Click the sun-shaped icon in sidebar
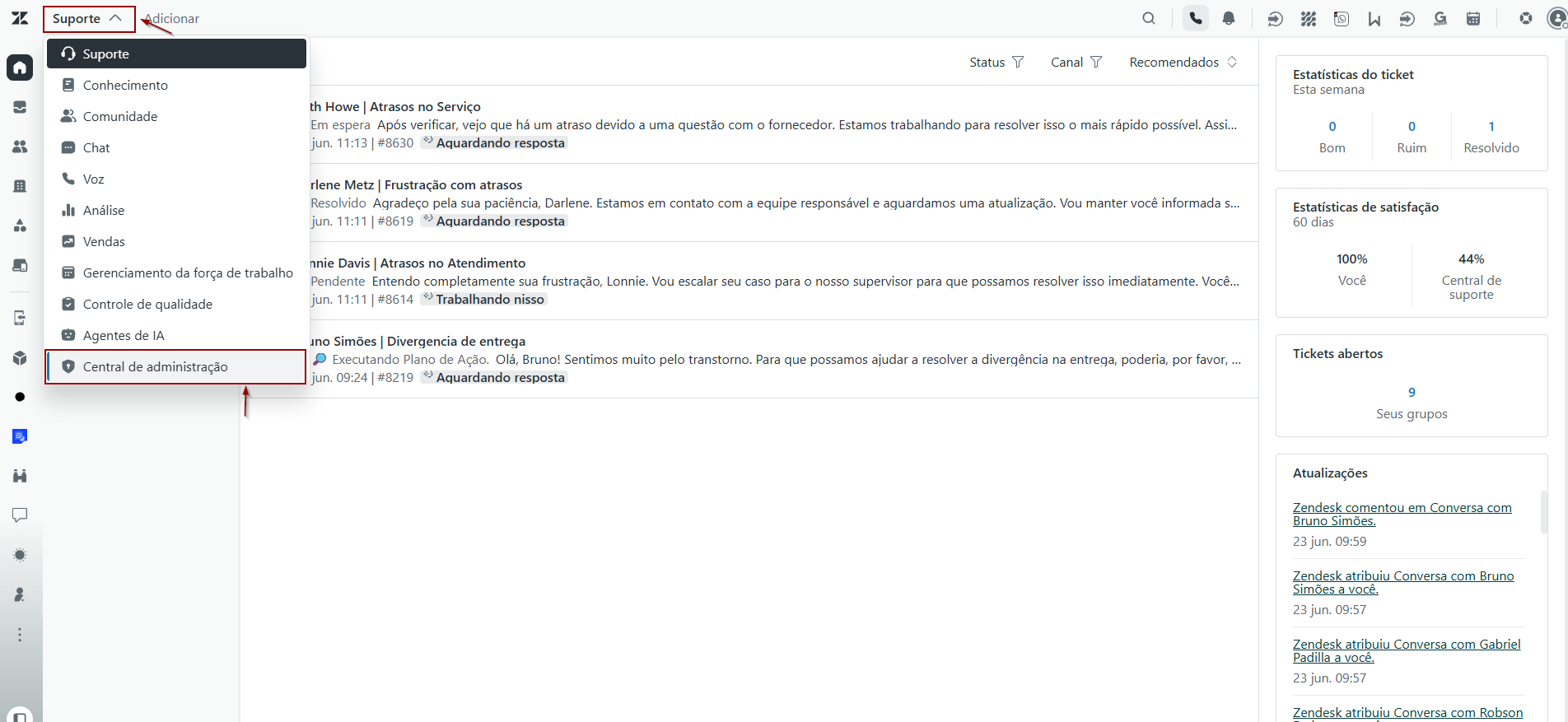Screen dimensions: 1568x722 pos(20,555)
